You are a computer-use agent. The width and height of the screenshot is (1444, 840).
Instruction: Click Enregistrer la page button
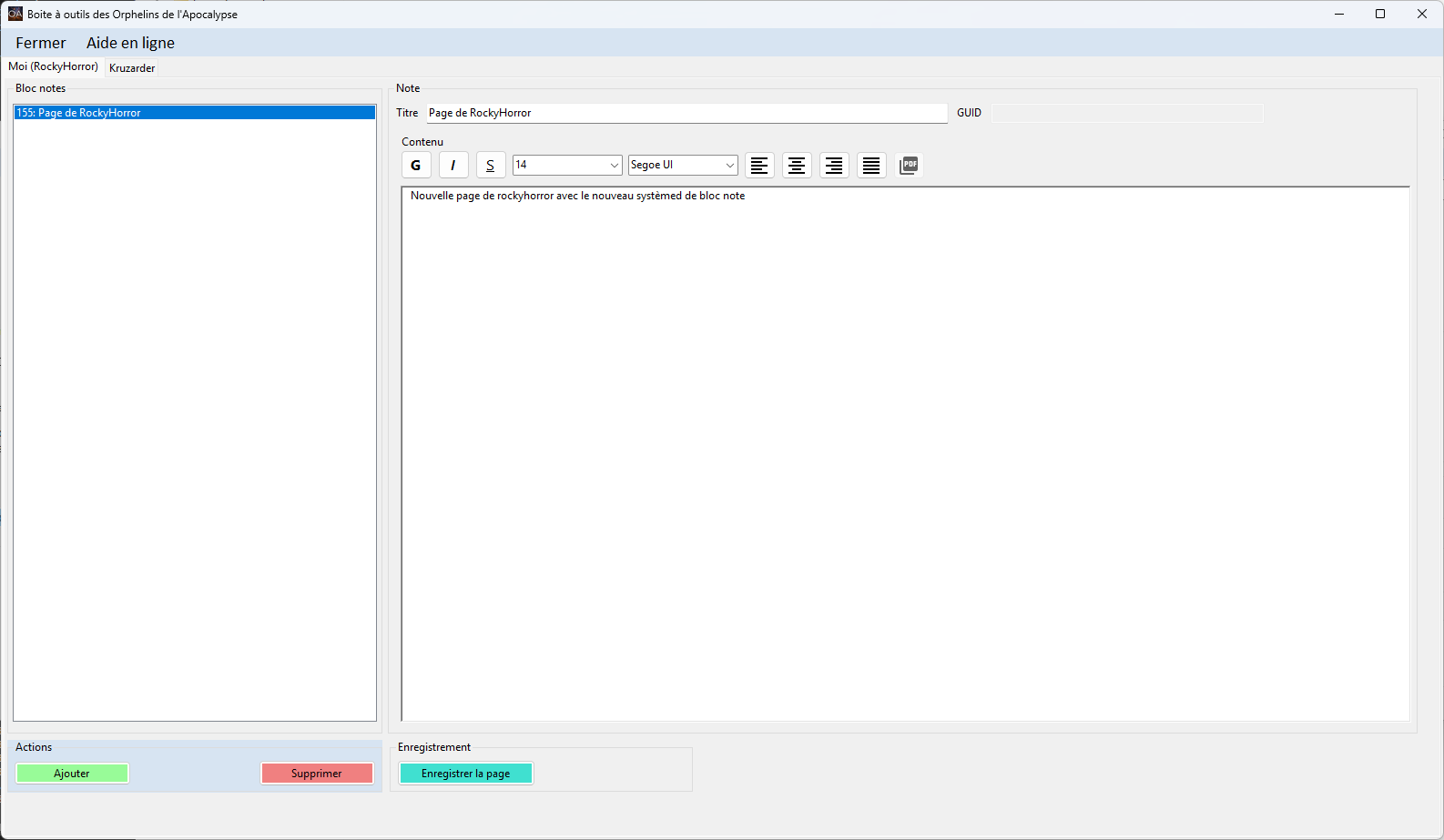(465, 774)
